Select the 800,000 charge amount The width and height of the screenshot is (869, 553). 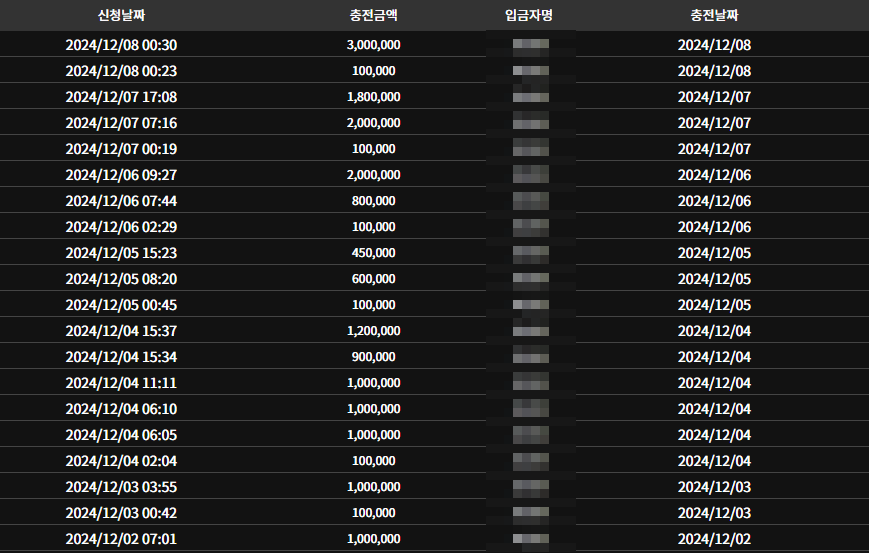[x=374, y=201]
